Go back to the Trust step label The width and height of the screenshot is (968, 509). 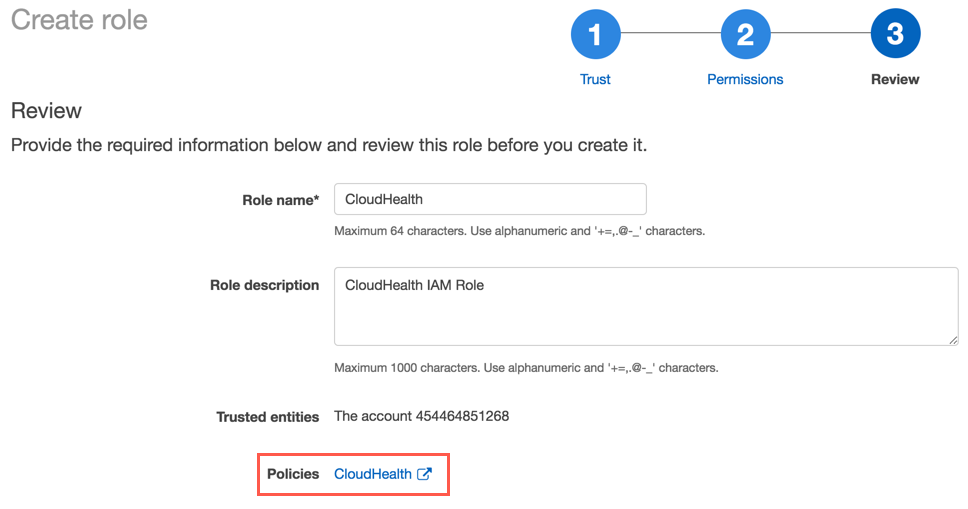point(595,79)
